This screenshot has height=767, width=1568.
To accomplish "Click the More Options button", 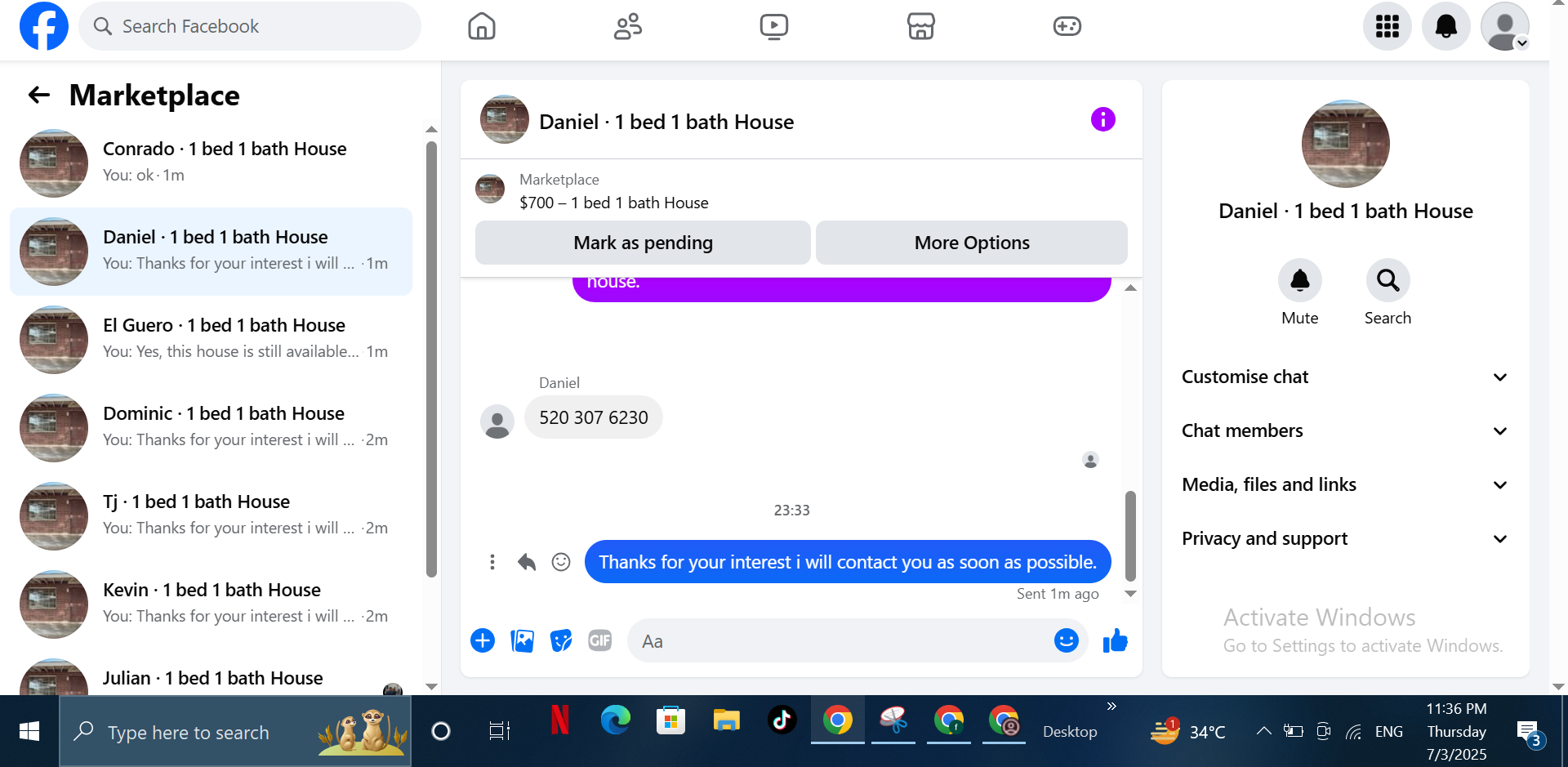I will coord(972,243).
